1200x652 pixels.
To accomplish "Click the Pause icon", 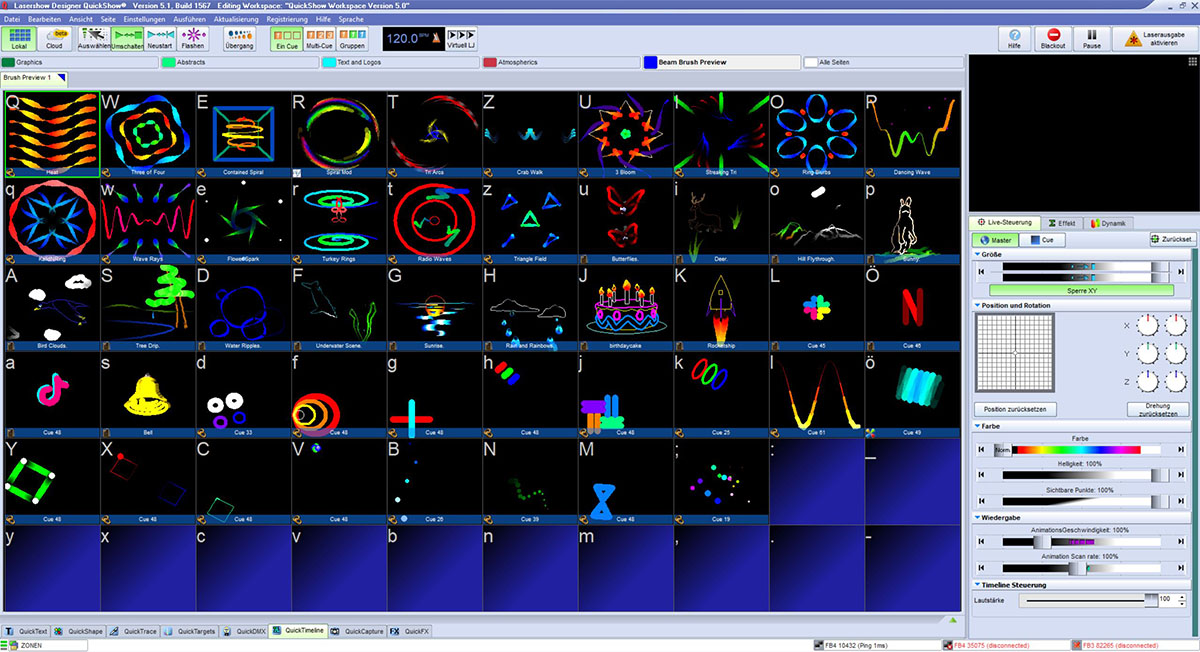I will pyautogui.click(x=1091, y=38).
